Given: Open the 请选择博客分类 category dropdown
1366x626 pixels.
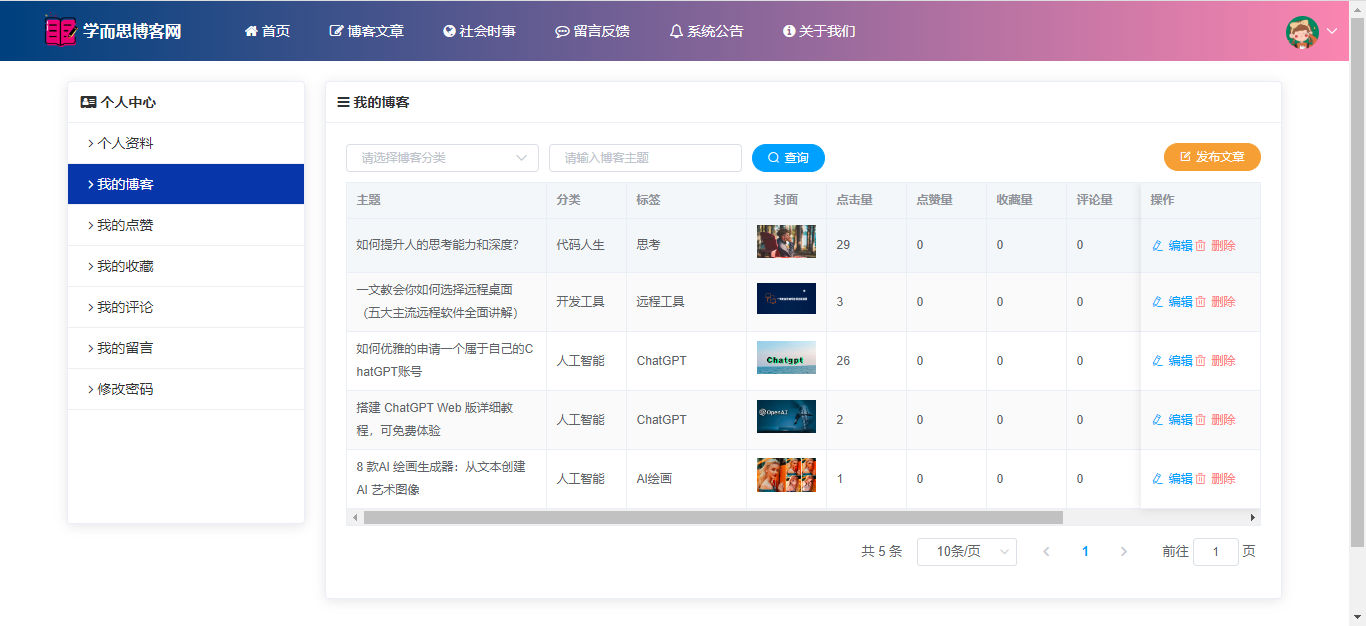Looking at the screenshot, I should point(442,158).
